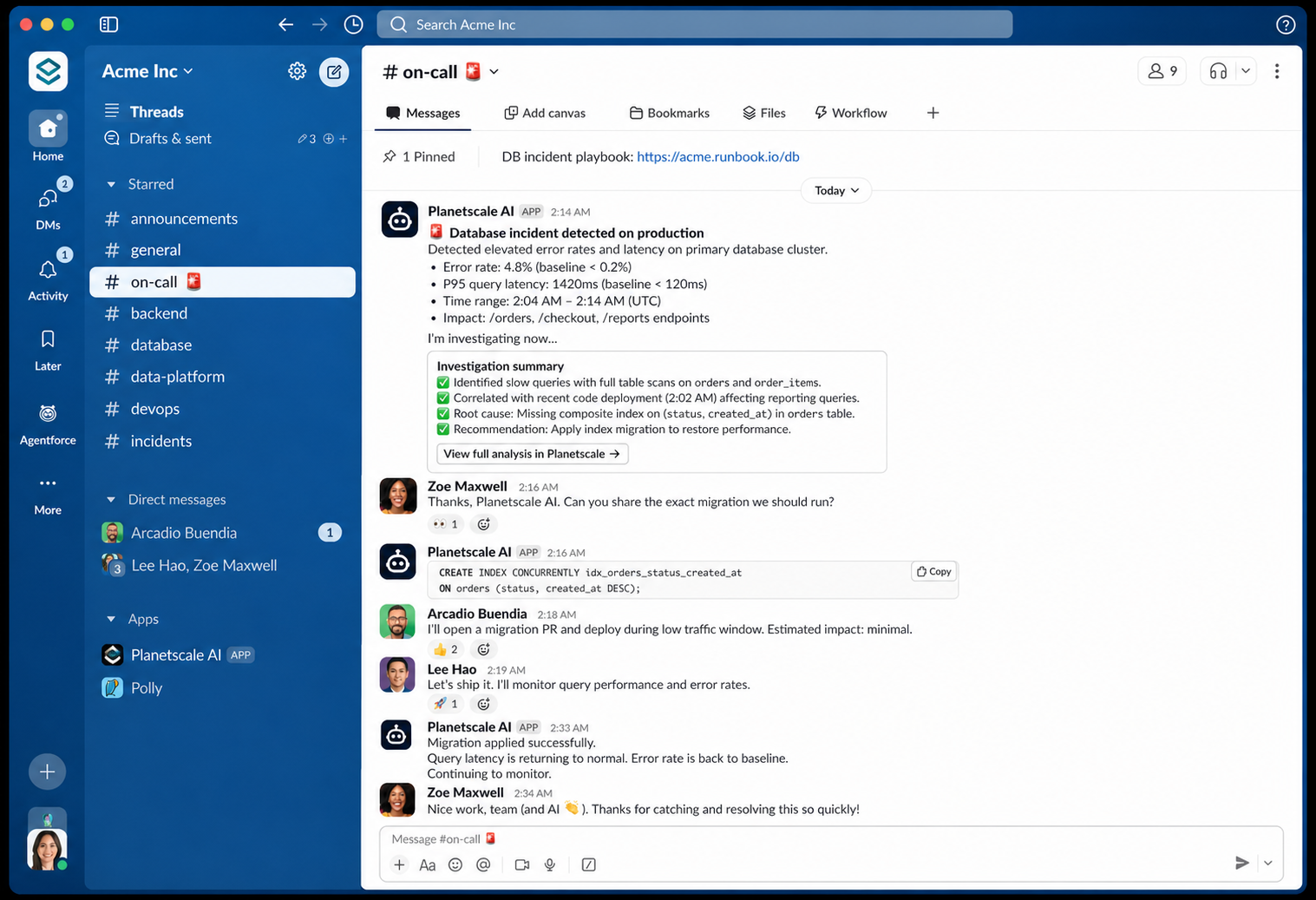This screenshot has height=900, width=1316.
Task: Open Activity in the left rail
Action: click(x=48, y=277)
